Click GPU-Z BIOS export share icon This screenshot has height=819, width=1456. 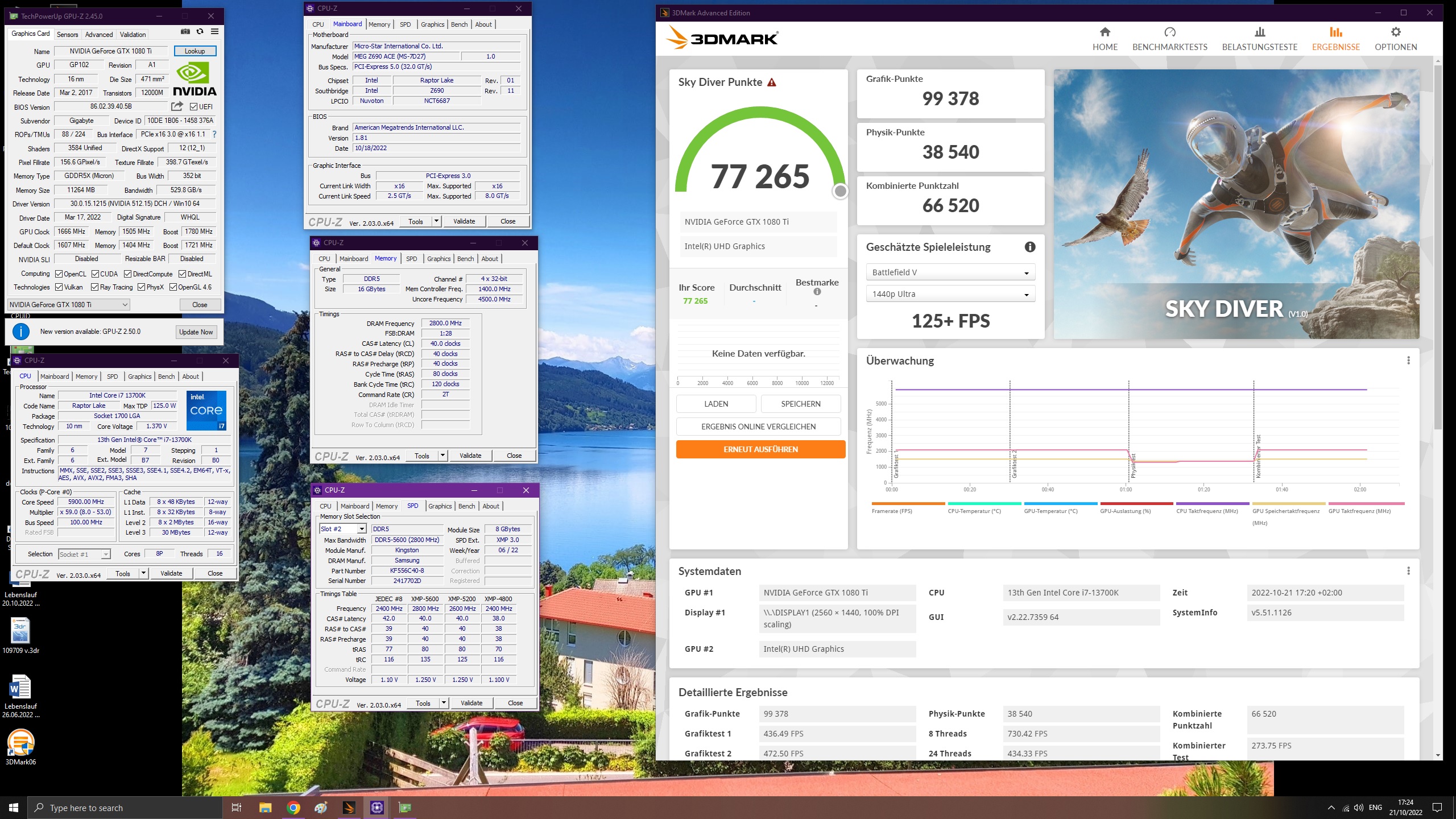click(x=177, y=106)
